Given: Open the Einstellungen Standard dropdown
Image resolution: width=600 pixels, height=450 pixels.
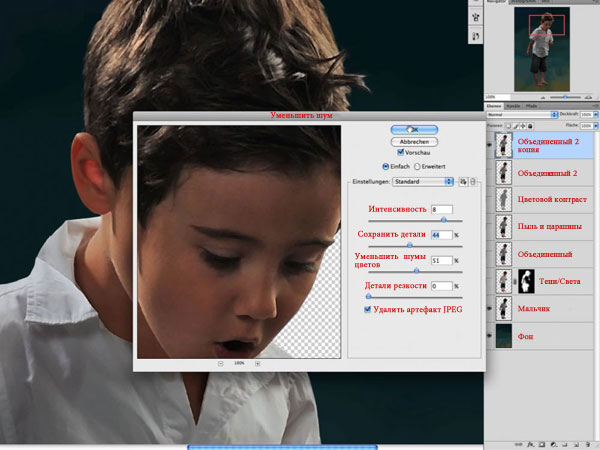Looking at the screenshot, I should (x=423, y=182).
